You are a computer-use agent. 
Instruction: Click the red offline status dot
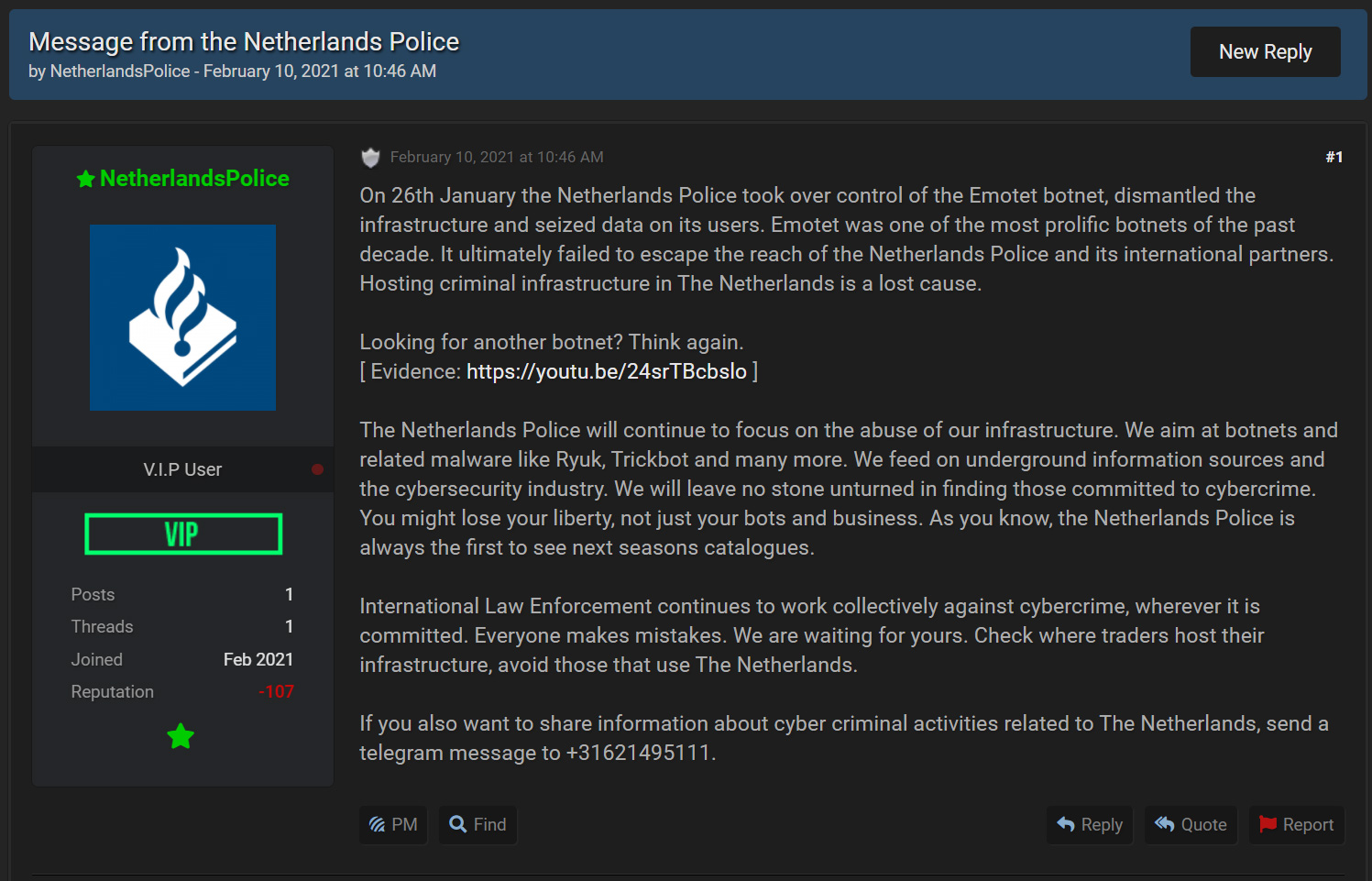(317, 469)
